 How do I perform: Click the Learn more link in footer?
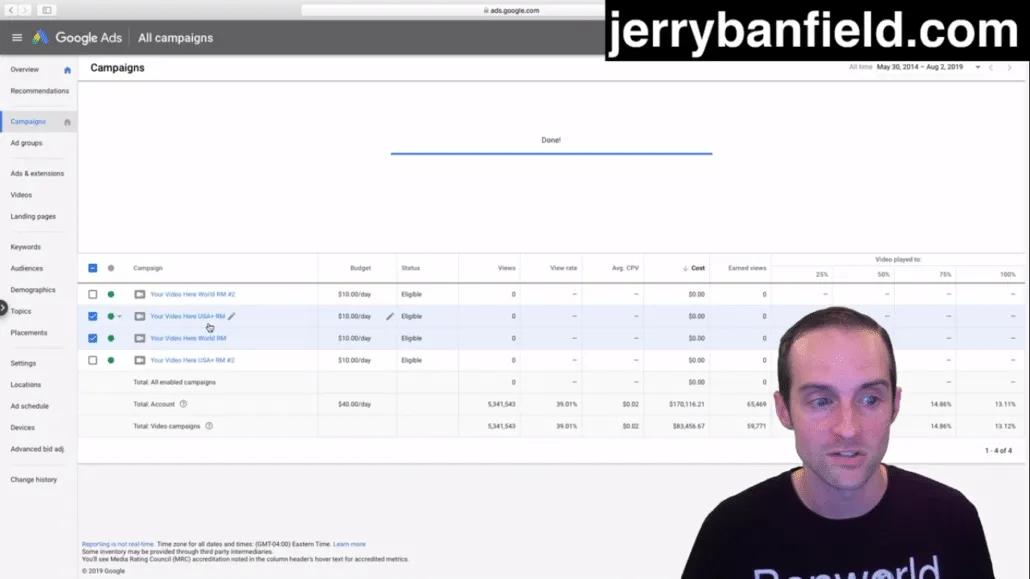(x=349, y=544)
